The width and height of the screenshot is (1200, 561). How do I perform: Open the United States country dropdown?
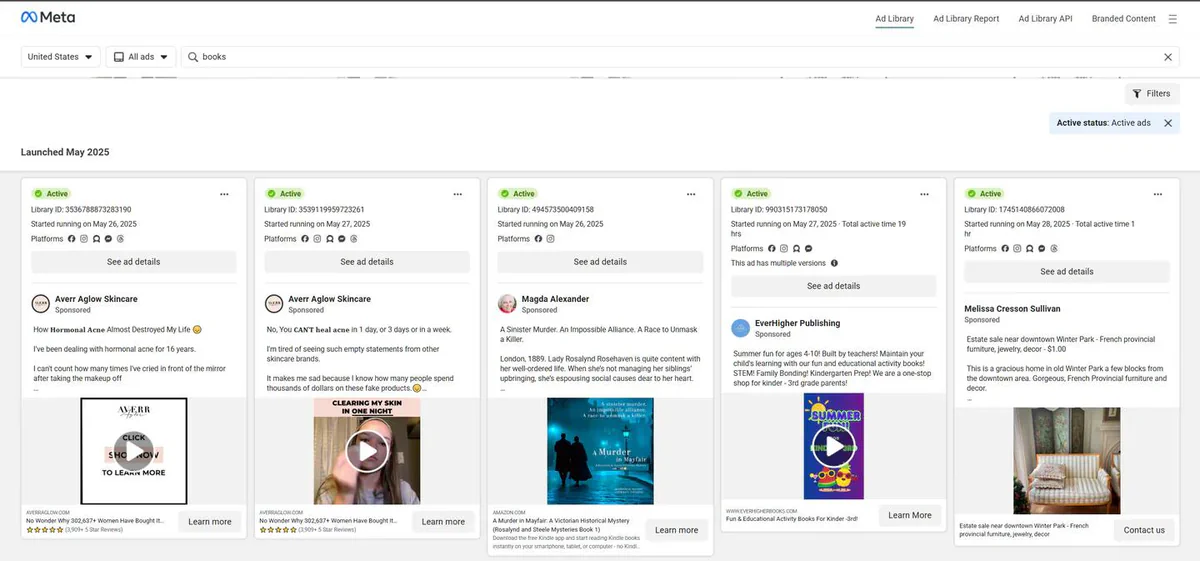(60, 57)
